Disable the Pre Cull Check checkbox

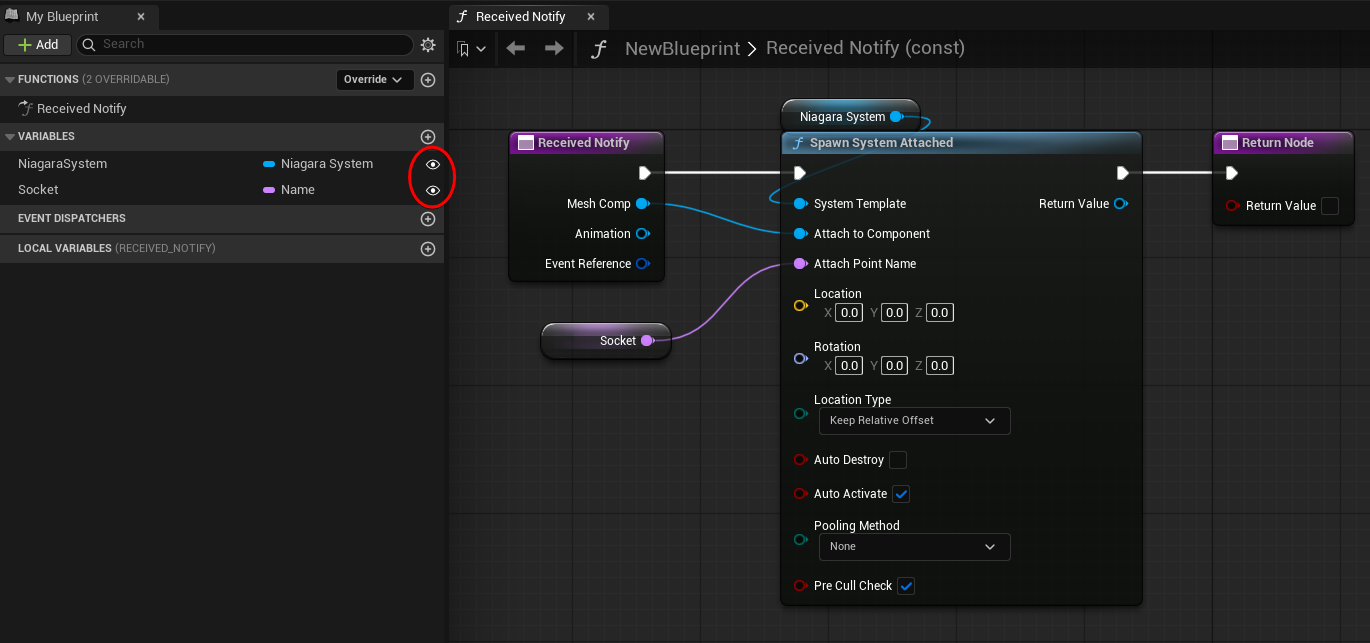pos(906,586)
